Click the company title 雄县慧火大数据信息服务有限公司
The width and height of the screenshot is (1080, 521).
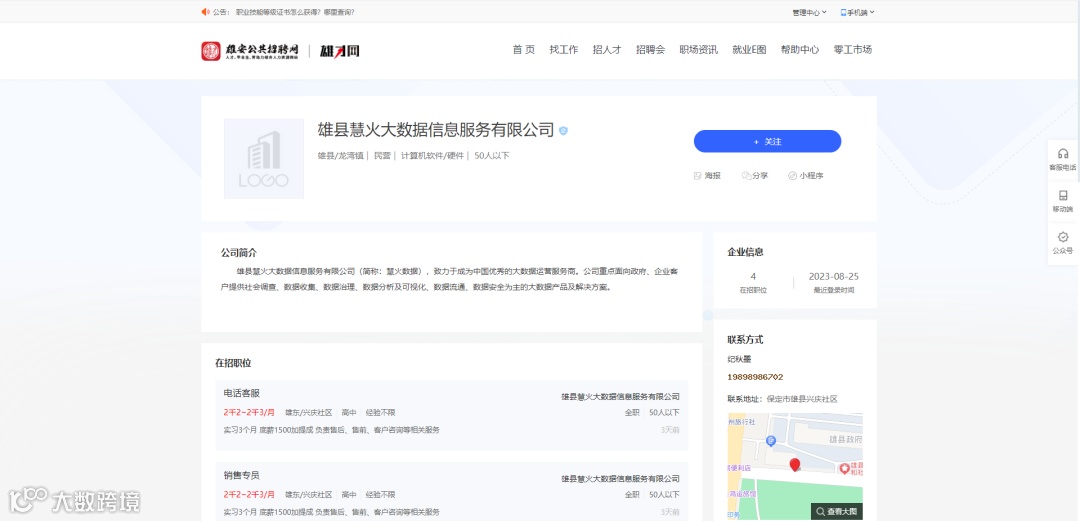(435, 130)
